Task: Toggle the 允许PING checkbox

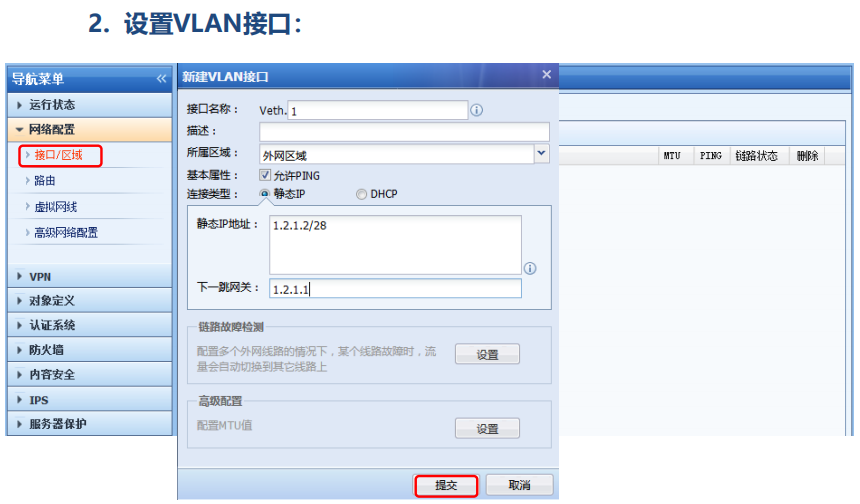Action: (x=265, y=175)
